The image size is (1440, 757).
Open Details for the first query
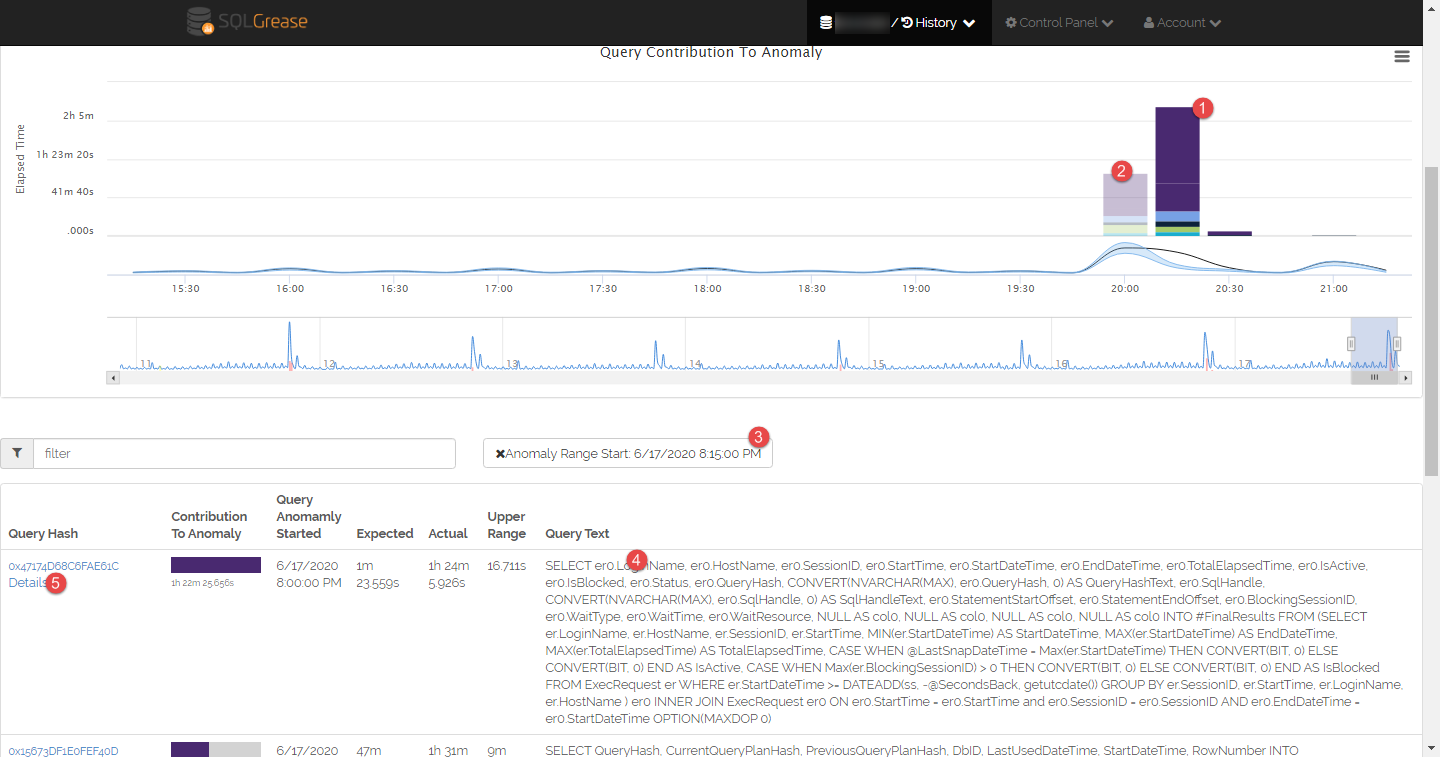(27, 583)
